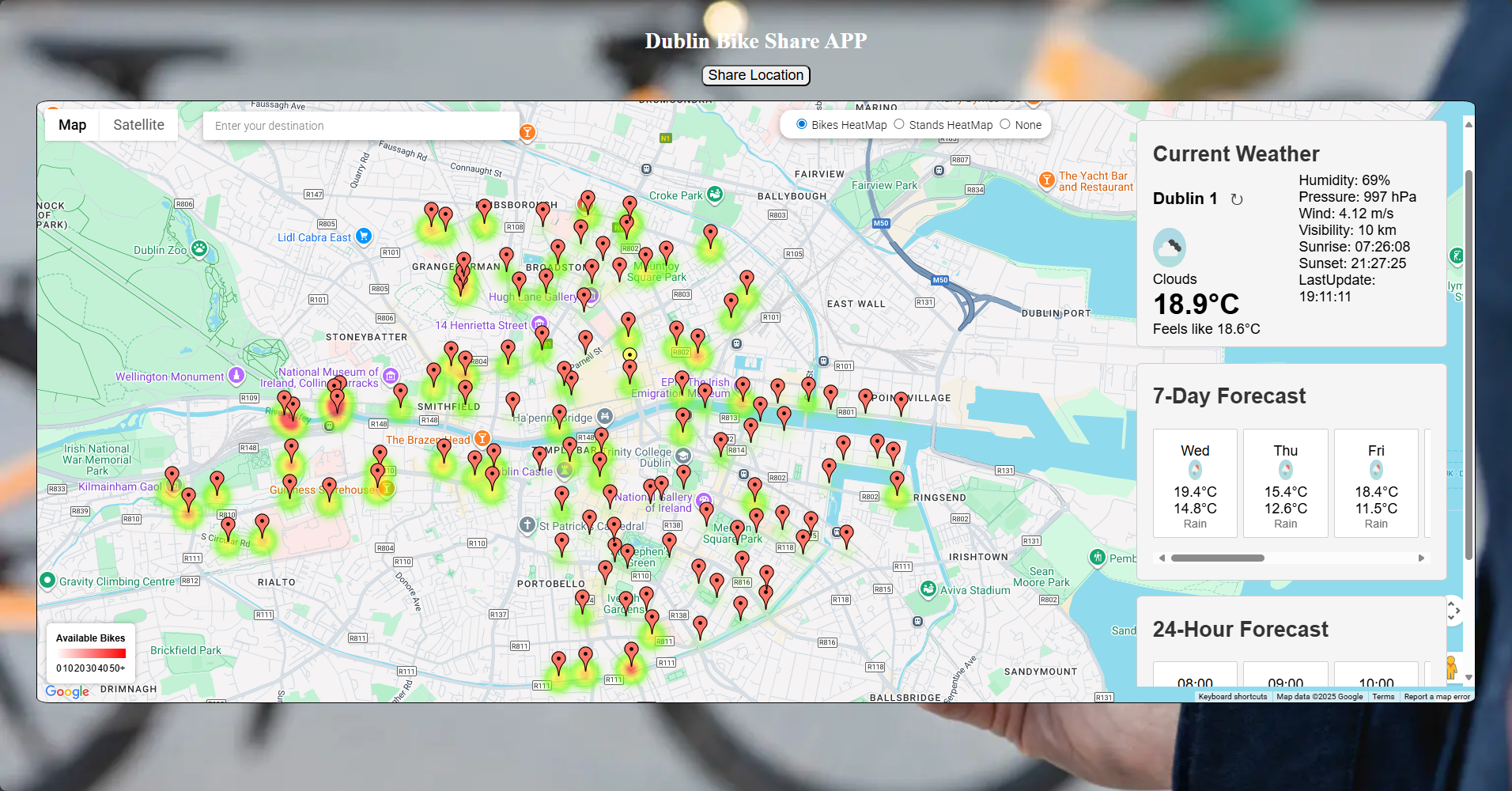Click the Dublin Zoo map marker icon
Screen dimensions: 1512x791
pyautogui.click(x=199, y=249)
